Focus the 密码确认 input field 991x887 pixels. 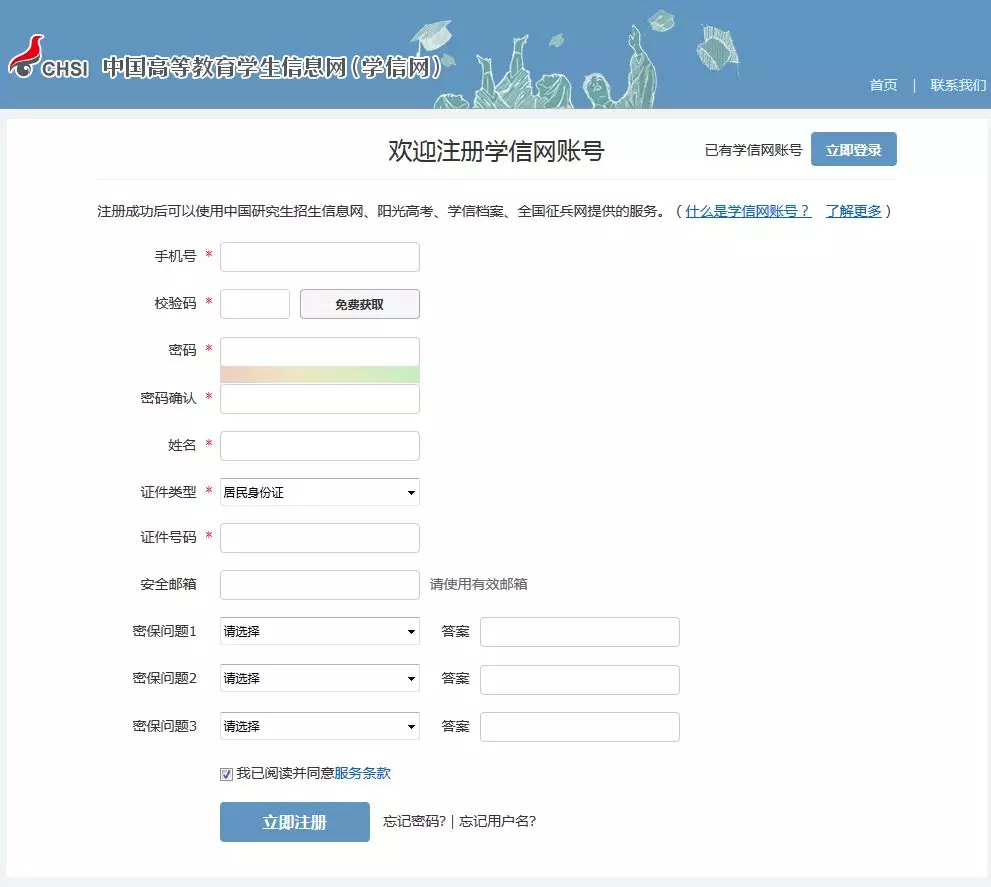pyautogui.click(x=320, y=399)
